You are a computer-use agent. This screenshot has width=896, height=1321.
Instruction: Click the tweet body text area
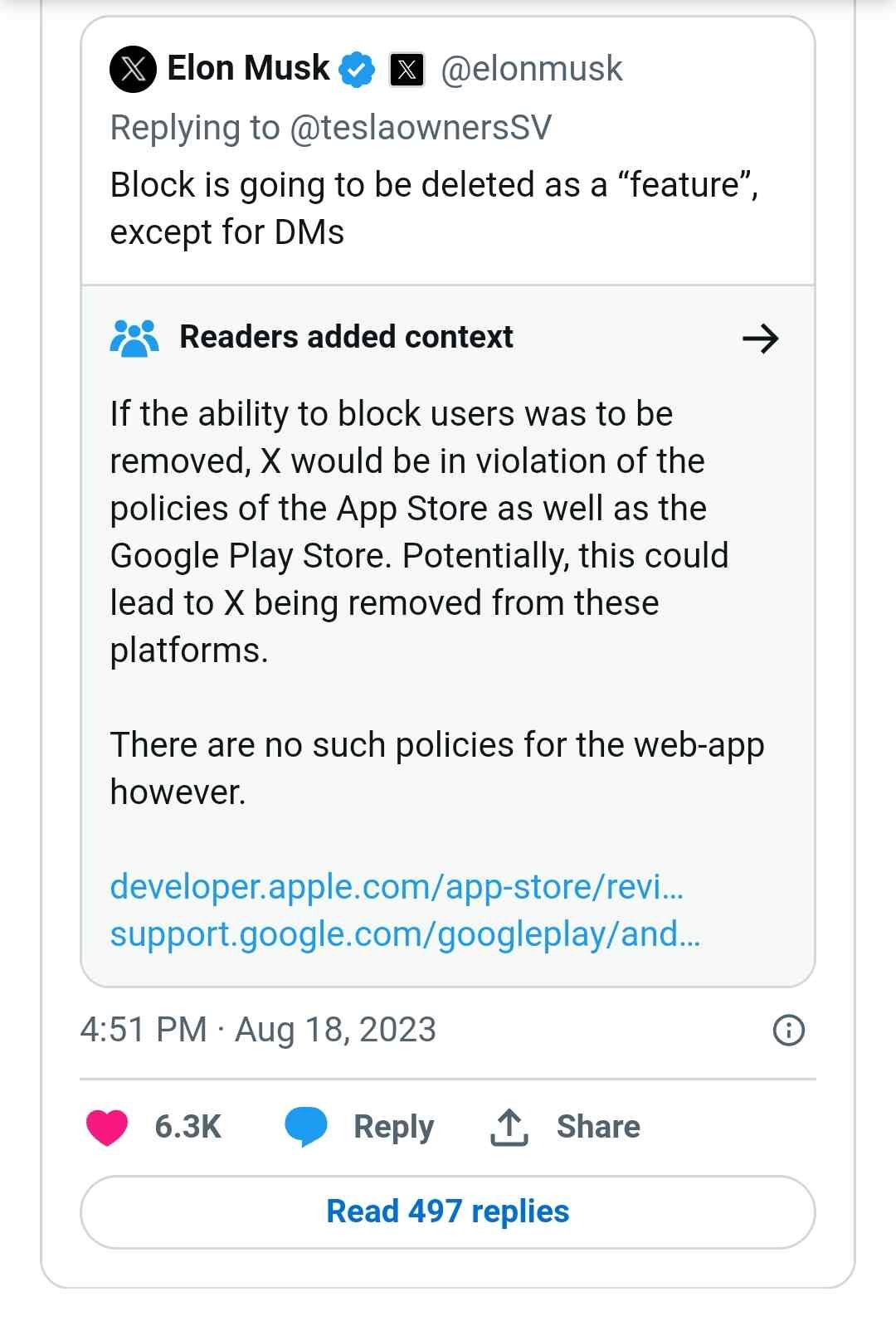point(436,207)
